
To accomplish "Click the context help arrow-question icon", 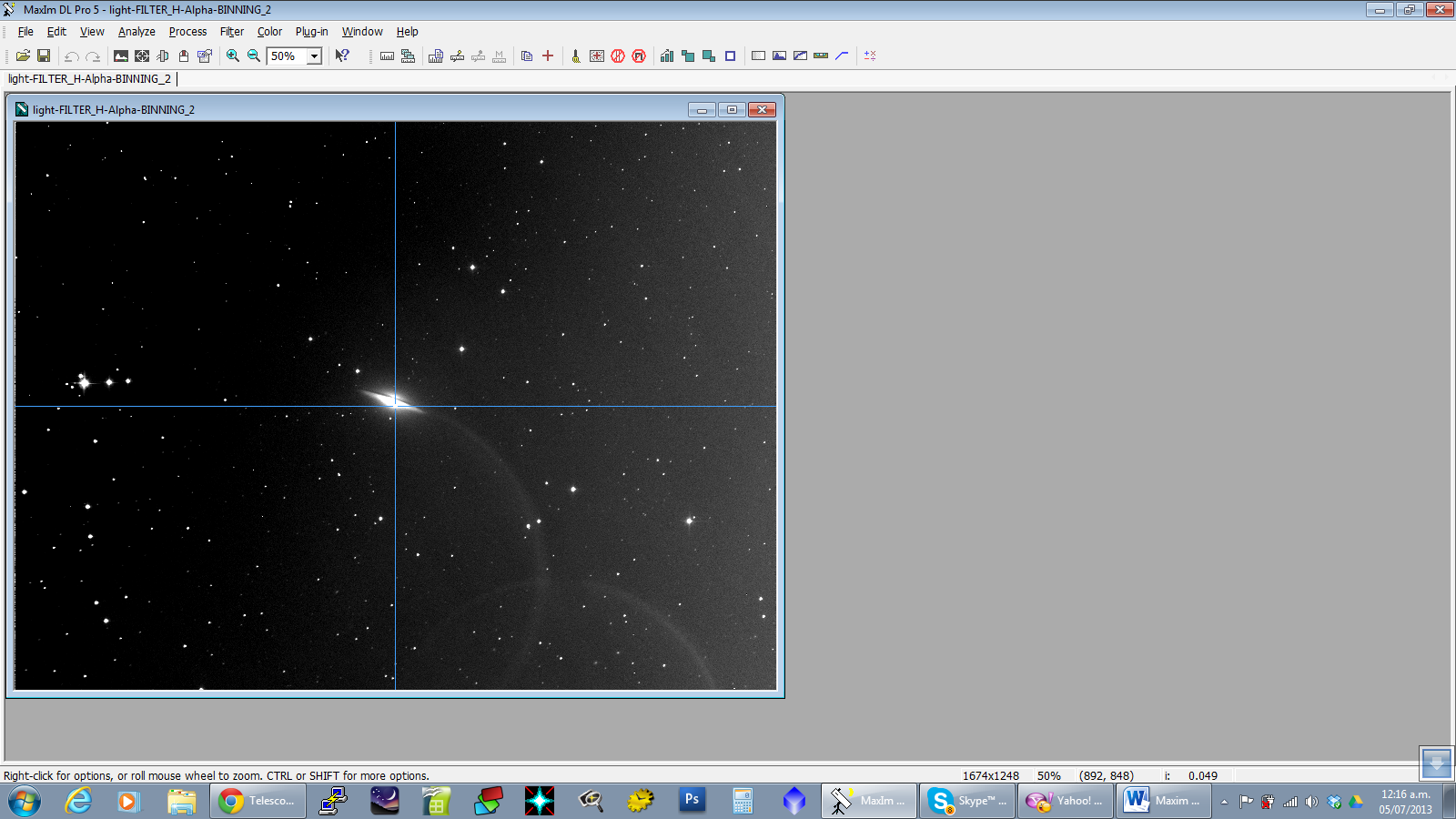I will pos(342,56).
